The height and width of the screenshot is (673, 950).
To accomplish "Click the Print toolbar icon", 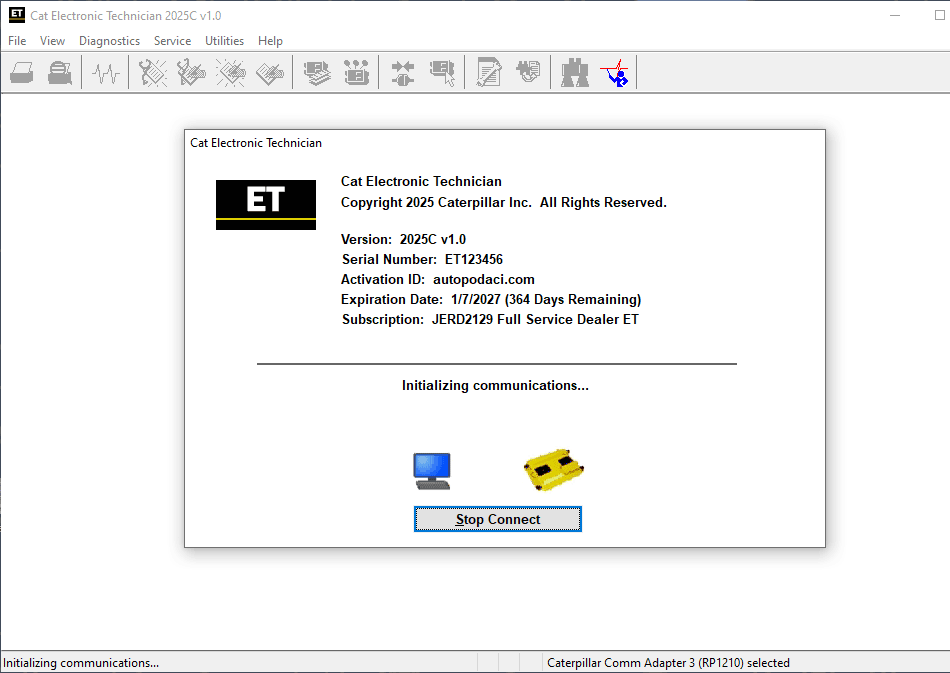I will tap(23, 73).
